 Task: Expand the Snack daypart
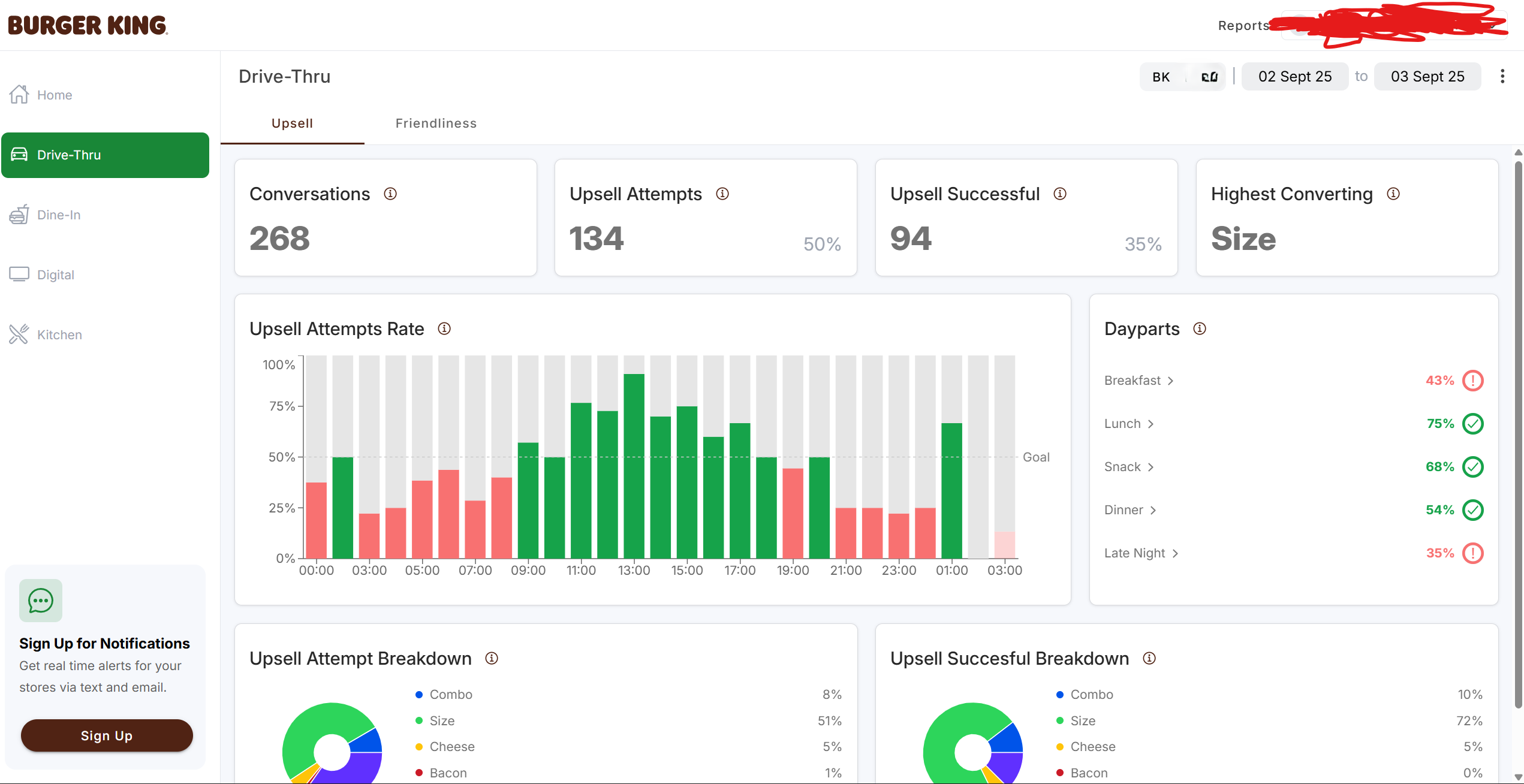pos(1130,467)
